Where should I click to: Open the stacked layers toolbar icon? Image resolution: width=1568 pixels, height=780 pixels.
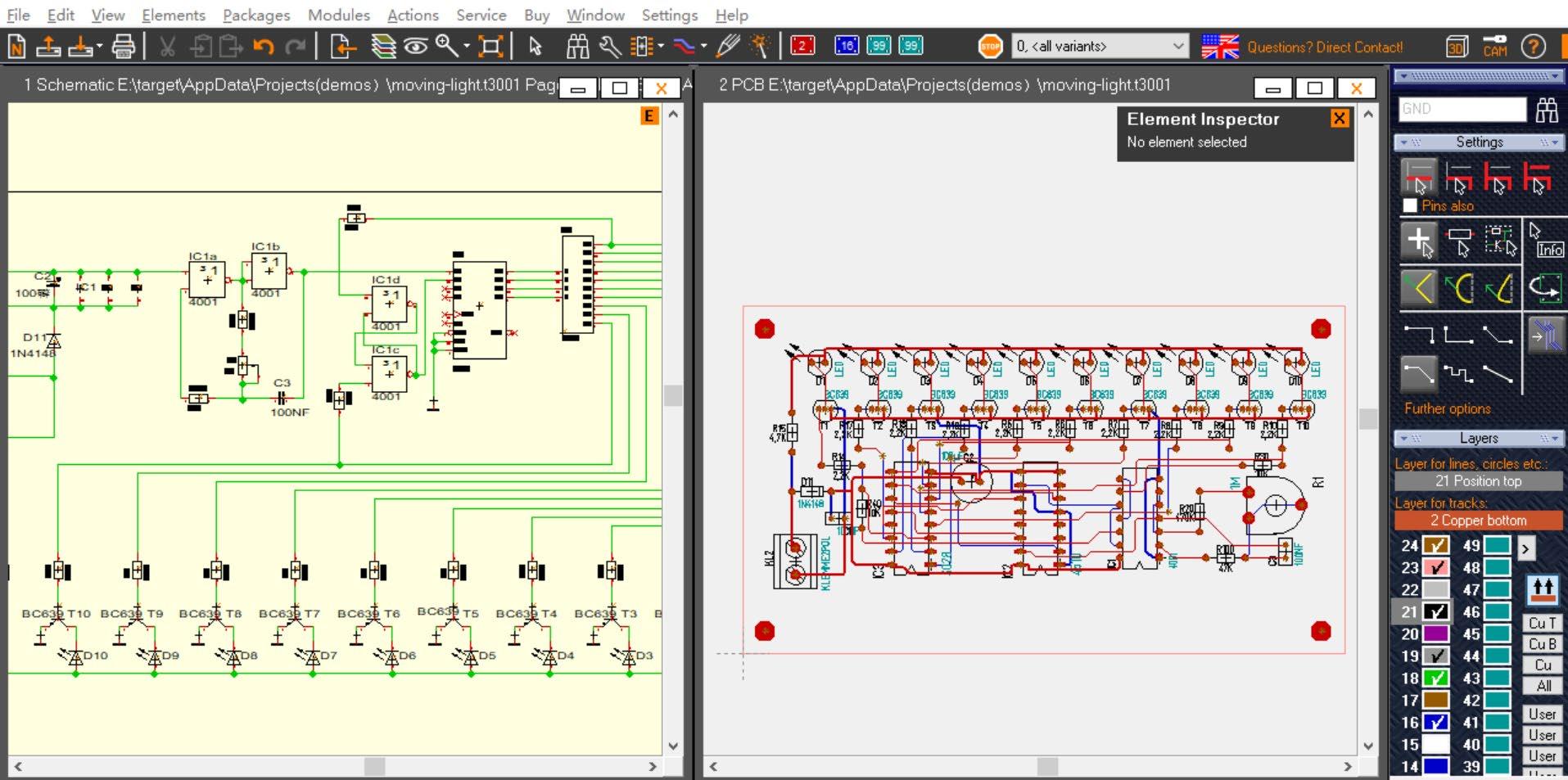pyautogui.click(x=383, y=47)
